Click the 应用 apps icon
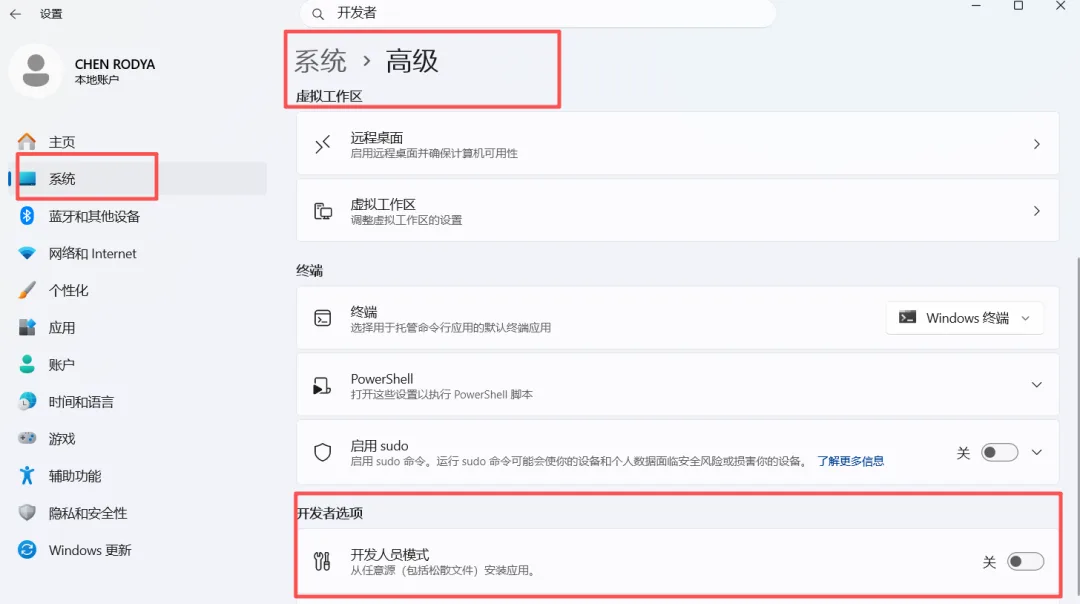The height and width of the screenshot is (604, 1080). [27, 328]
